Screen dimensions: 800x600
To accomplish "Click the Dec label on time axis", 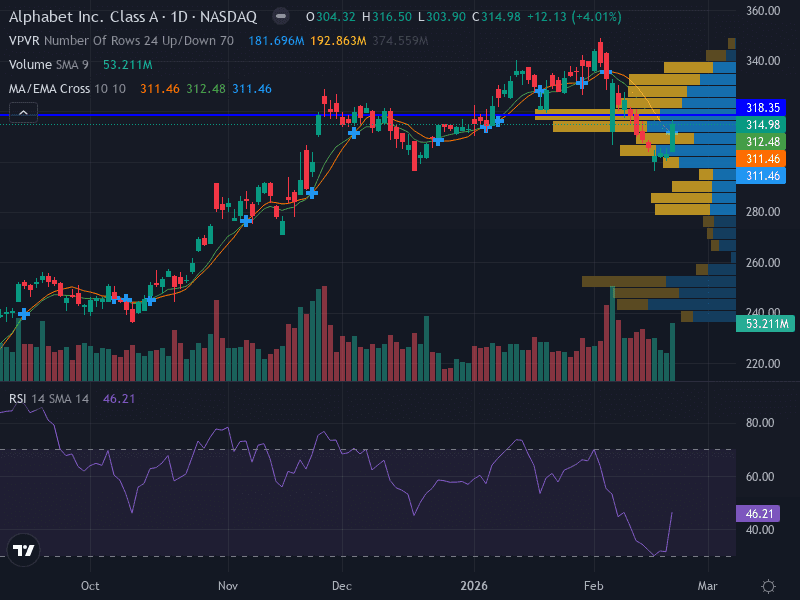I will (x=342, y=586).
